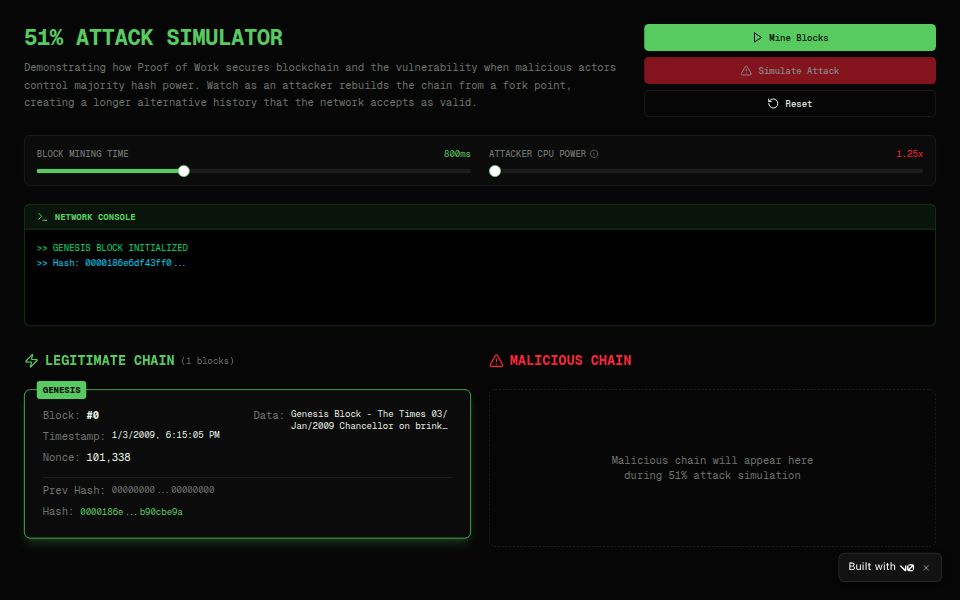Click the GENESIS BLOCK INITIALIZED console line
The width and height of the screenshot is (960, 600).
coord(112,248)
